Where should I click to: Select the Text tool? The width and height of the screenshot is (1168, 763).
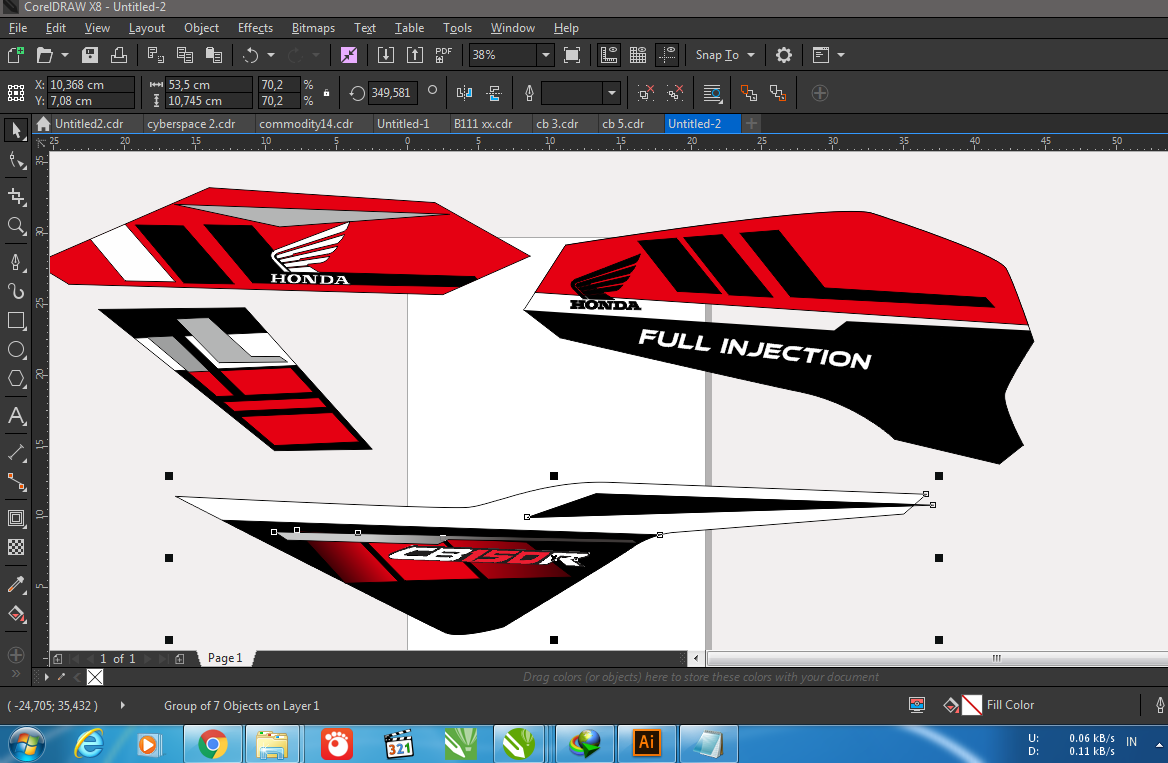pyautogui.click(x=16, y=416)
